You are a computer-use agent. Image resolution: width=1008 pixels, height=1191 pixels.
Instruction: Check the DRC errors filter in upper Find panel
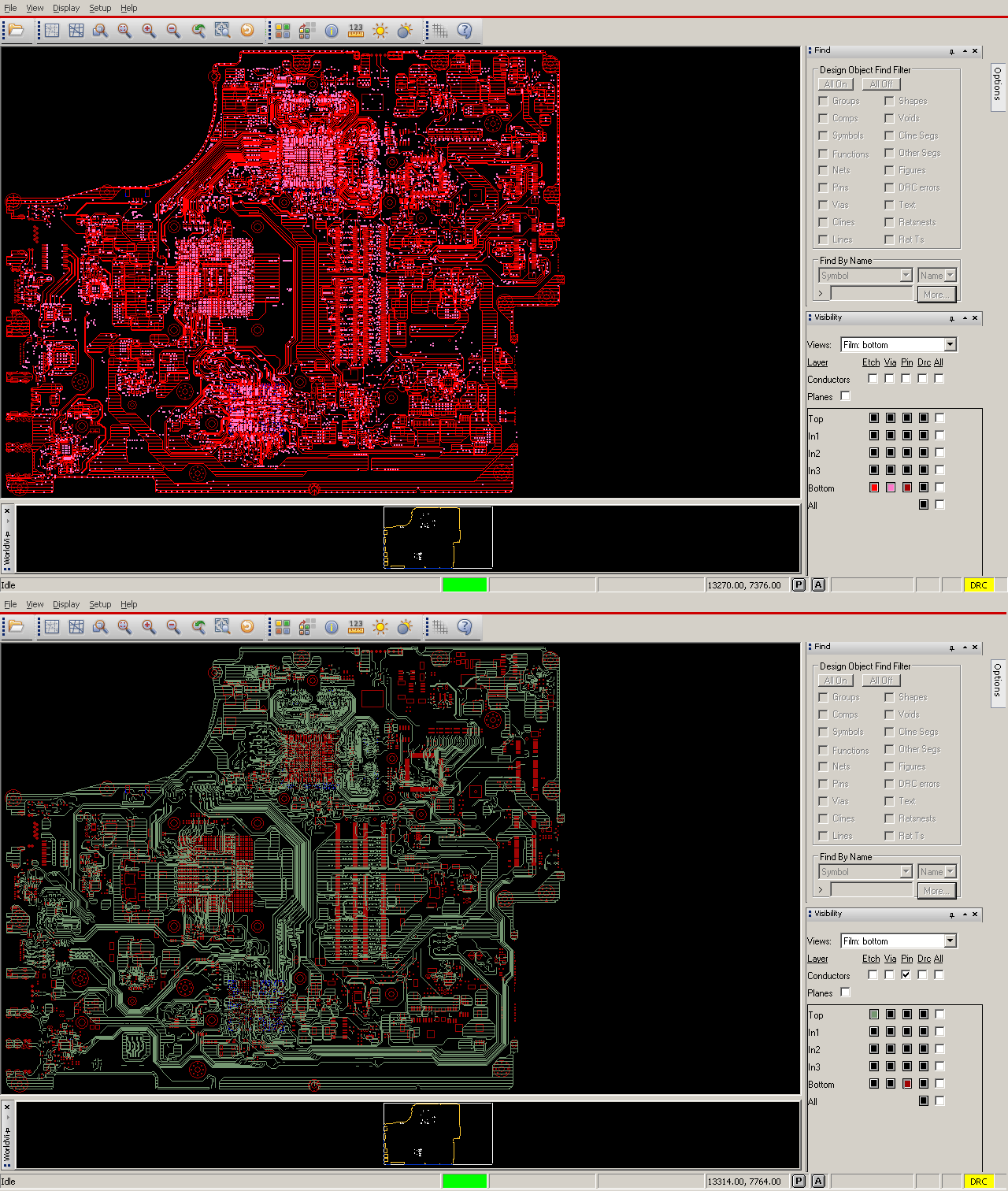pyautogui.click(x=889, y=187)
